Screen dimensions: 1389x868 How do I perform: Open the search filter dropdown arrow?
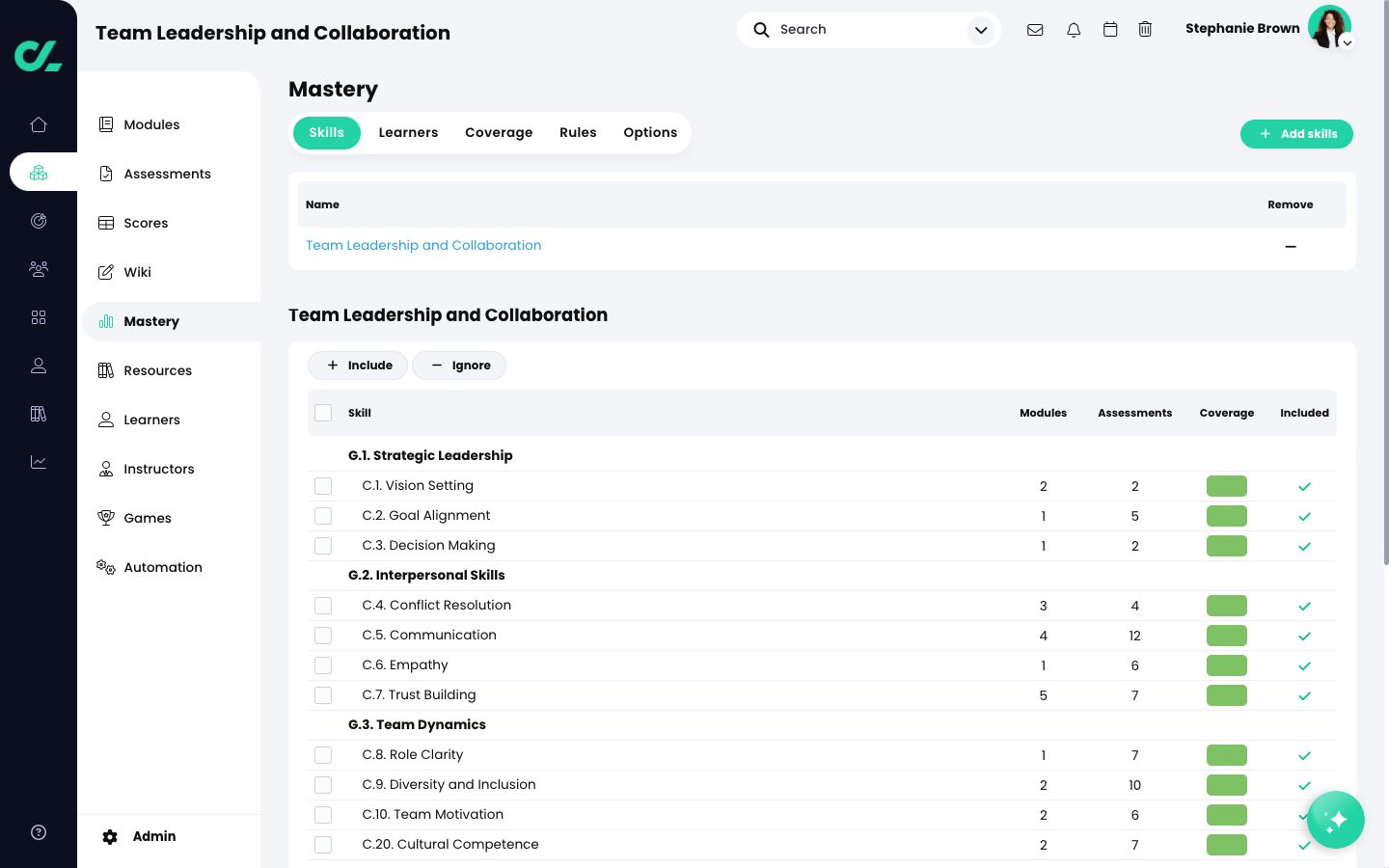pos(981,30)
